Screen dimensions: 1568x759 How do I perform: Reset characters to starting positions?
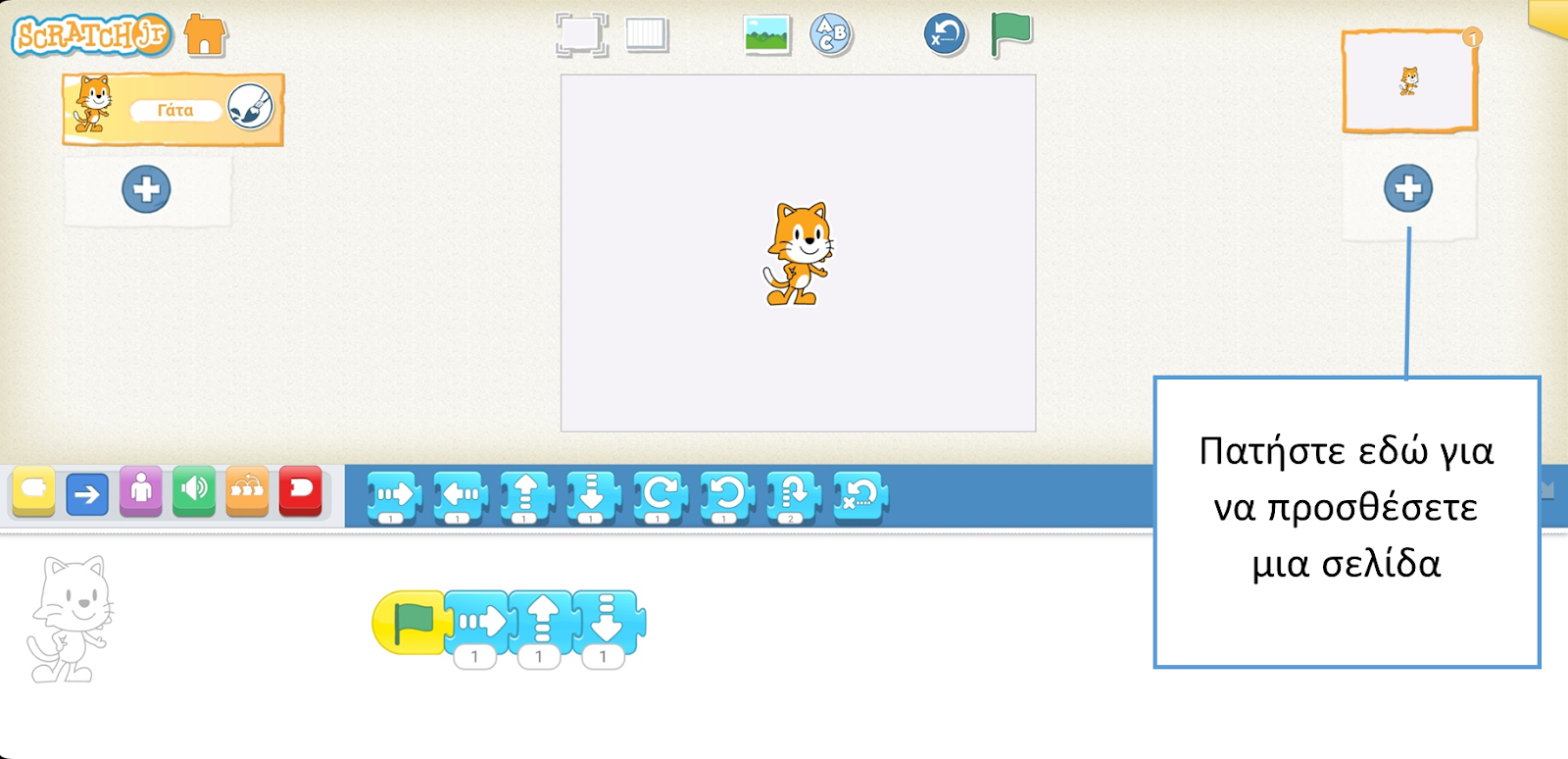946,34
